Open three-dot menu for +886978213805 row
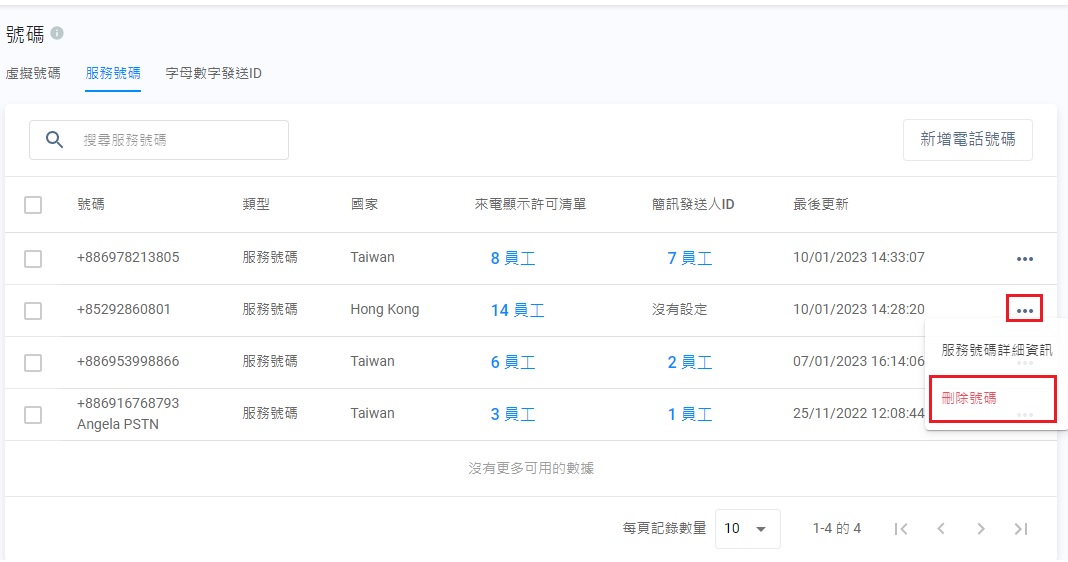The image size is (1068, 562). 1024,258
